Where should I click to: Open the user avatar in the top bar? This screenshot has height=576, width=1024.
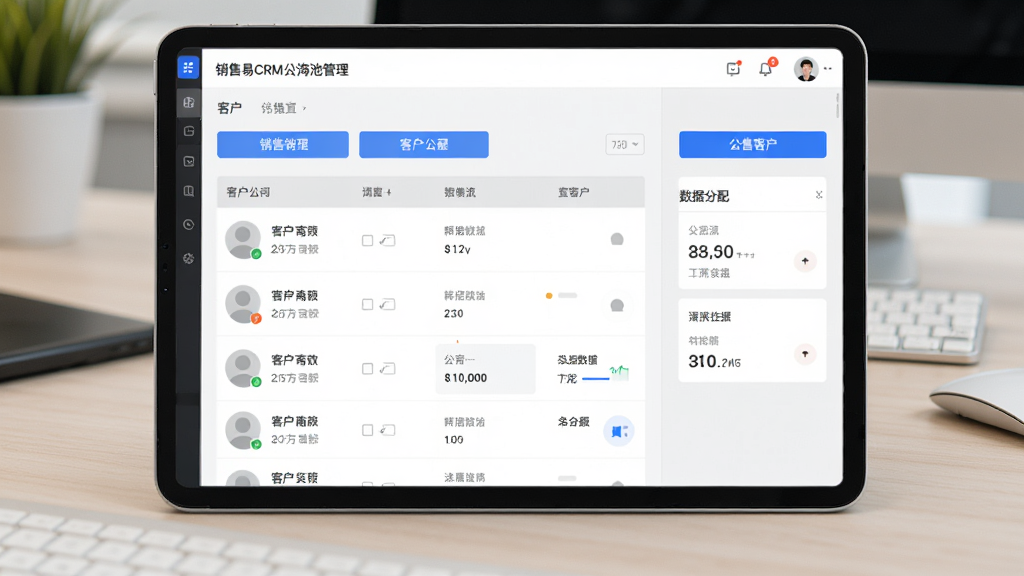[x=806, y=69]
